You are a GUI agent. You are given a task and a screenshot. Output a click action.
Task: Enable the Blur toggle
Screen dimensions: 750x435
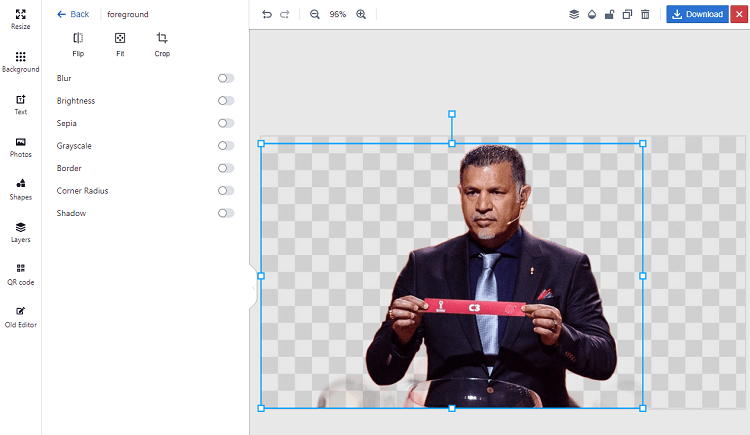point(226,78)
